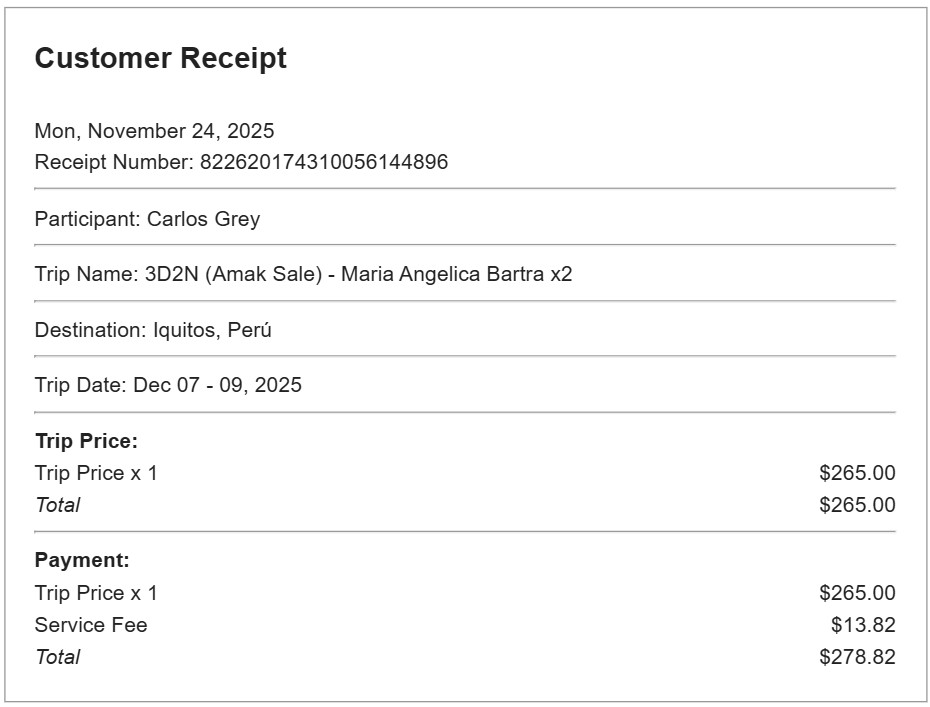Click the italic Total label under Trip Price
This screenshot has height=707, width=930.
57,505
